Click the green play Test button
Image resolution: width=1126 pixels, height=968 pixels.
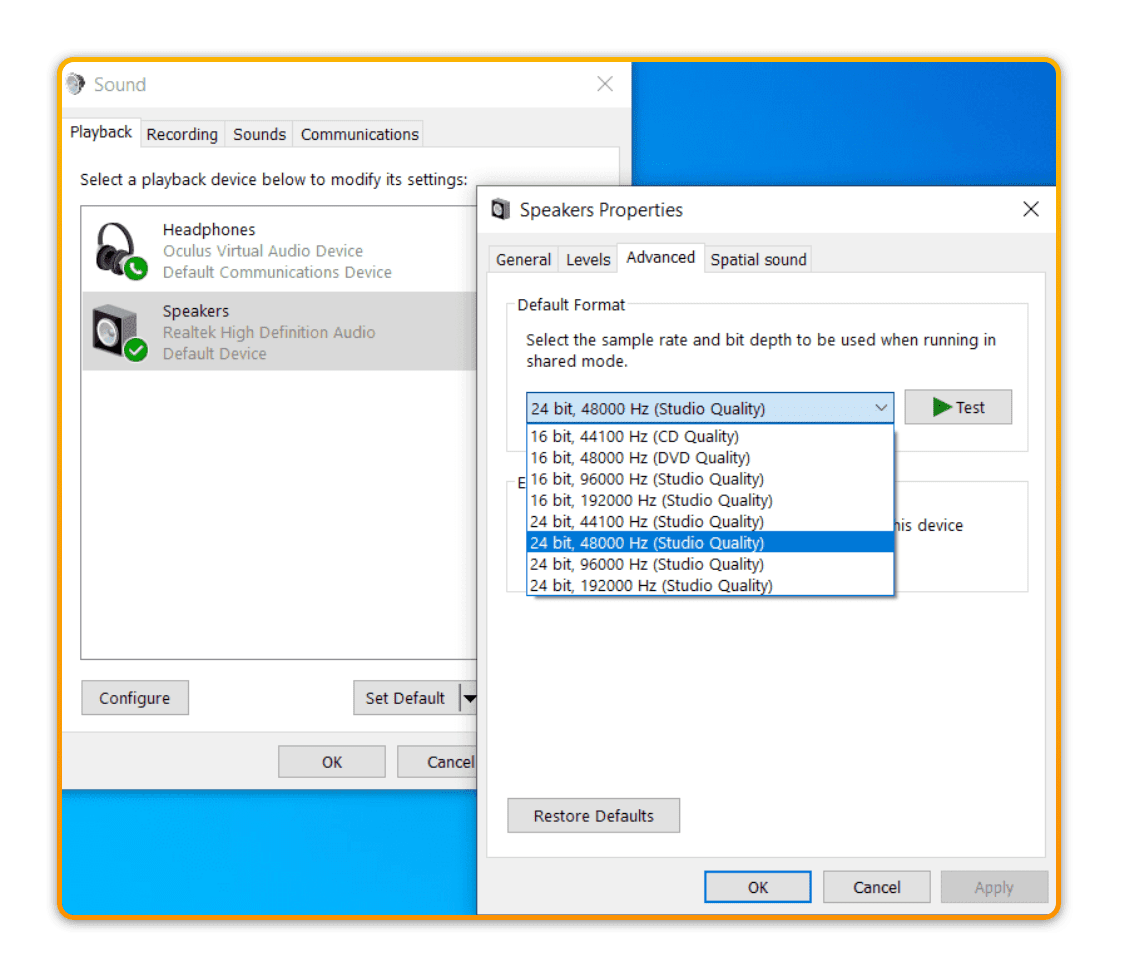pos(958,407)
